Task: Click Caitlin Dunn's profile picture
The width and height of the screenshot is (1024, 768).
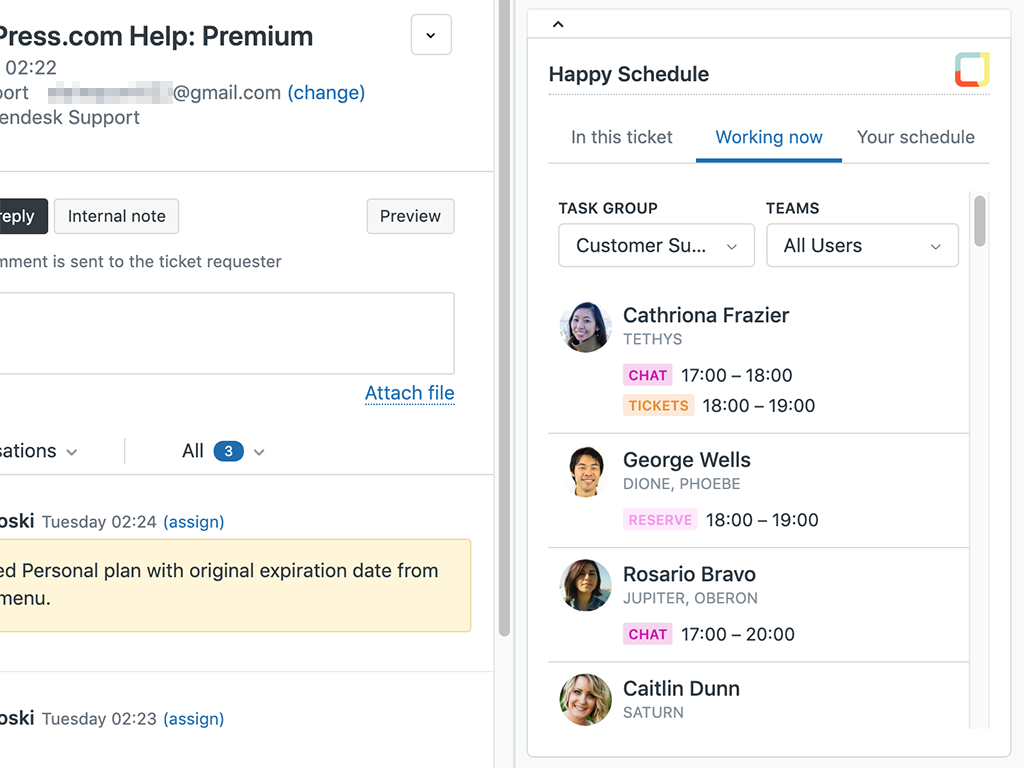Action: (585, 699)
